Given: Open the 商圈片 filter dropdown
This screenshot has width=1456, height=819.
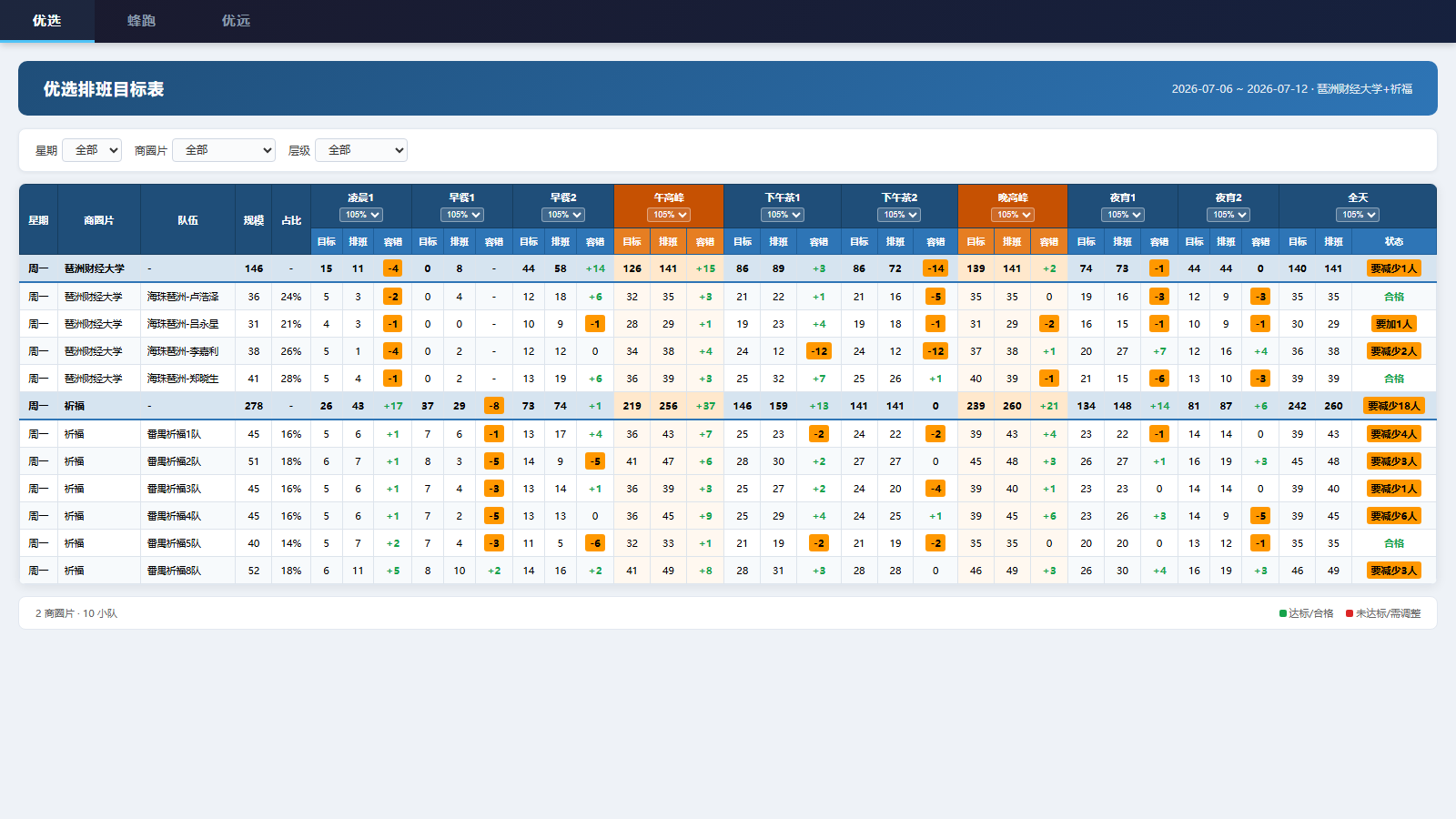Looking at the screenshot, I should coord(224,150).
